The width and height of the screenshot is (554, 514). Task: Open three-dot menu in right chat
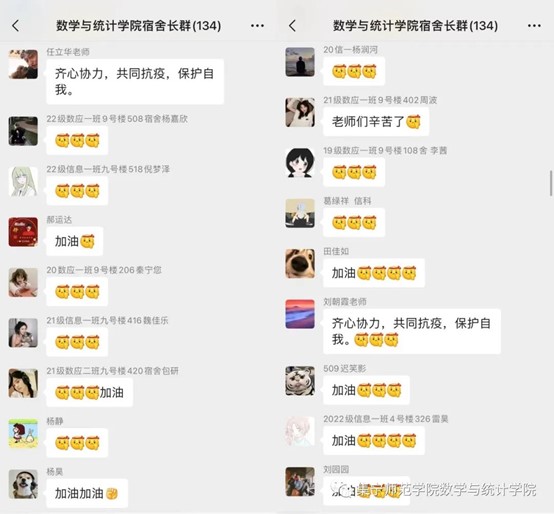pyautogui.click(x=534, y=26)
